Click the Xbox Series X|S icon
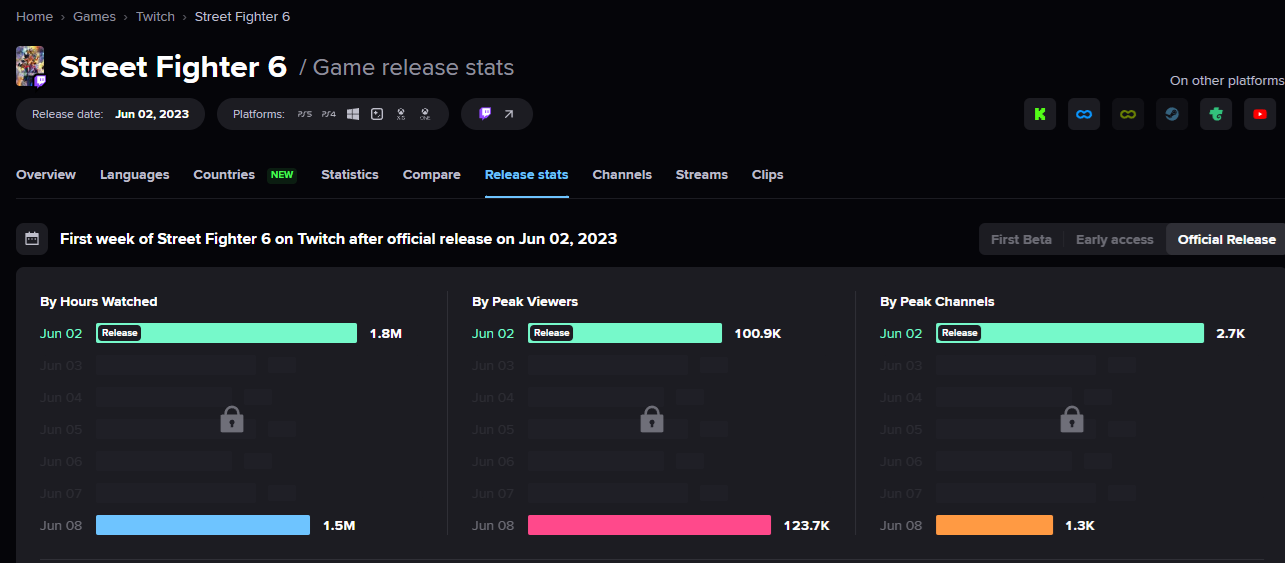The image size is (1285, 563). [401, 114]
